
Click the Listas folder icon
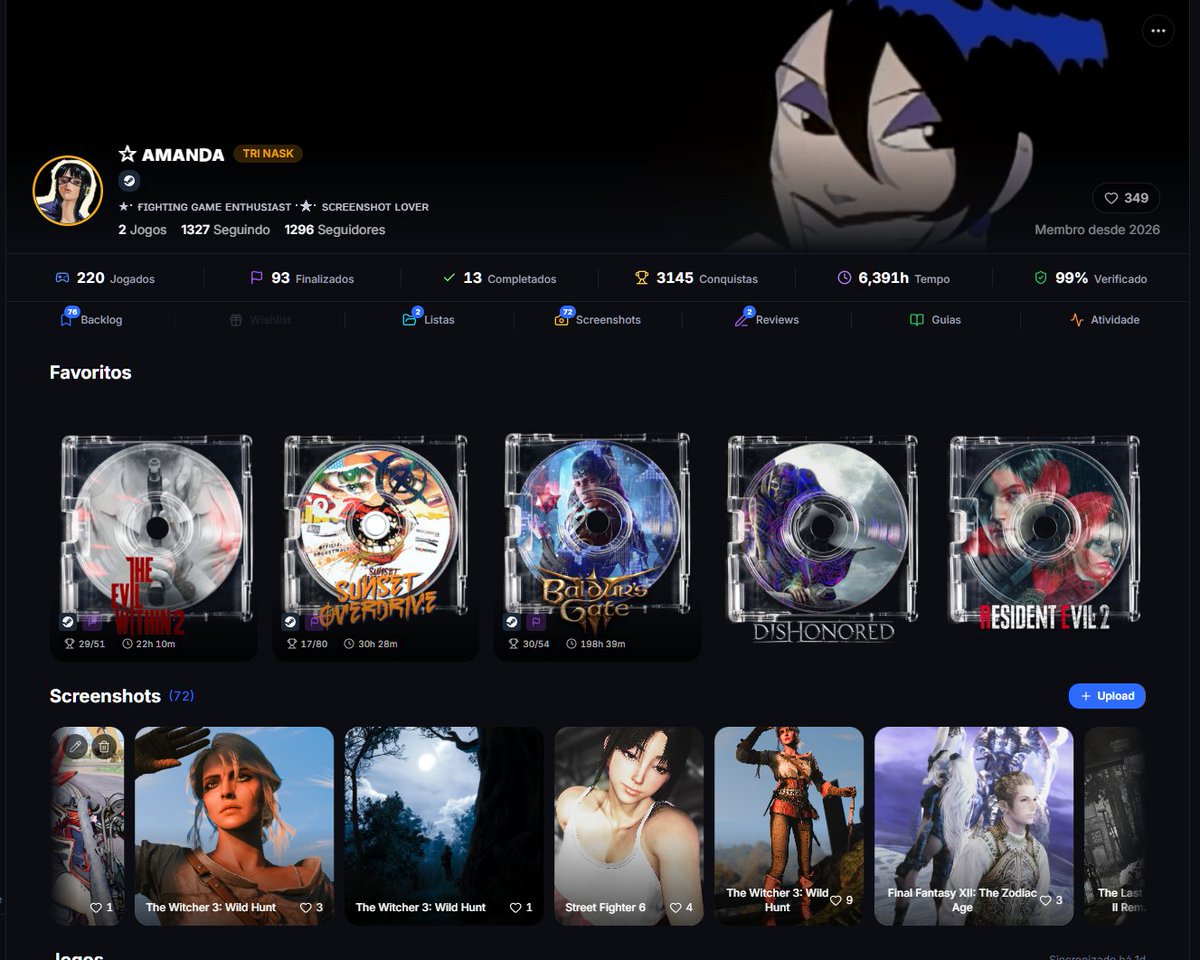click(x=409, y=320)
